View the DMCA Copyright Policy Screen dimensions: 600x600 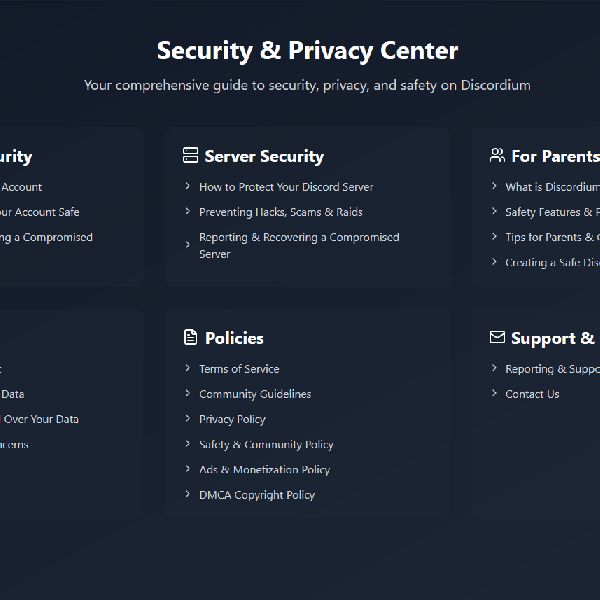[257, 494]
